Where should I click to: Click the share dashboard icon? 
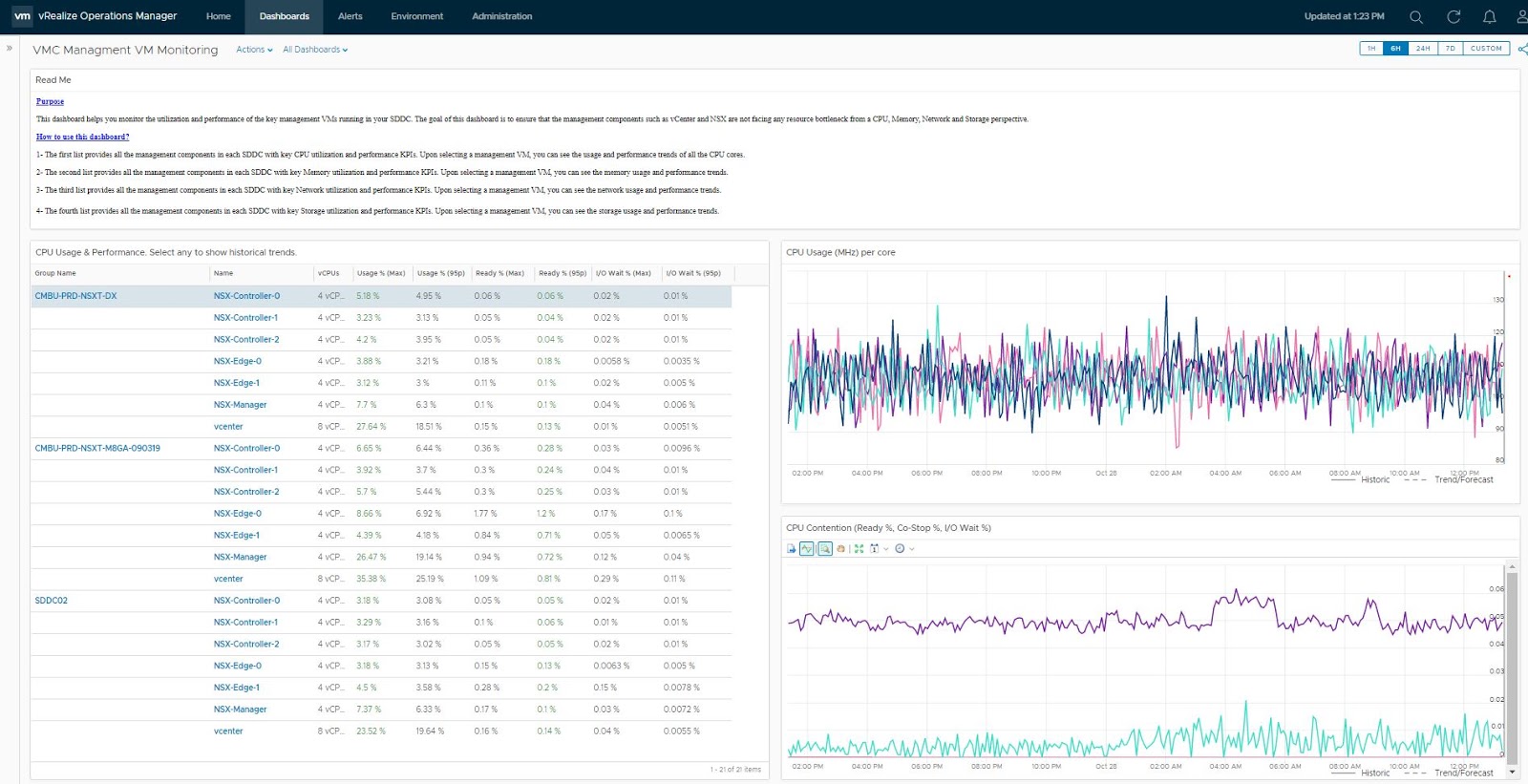click(1522, 49)
